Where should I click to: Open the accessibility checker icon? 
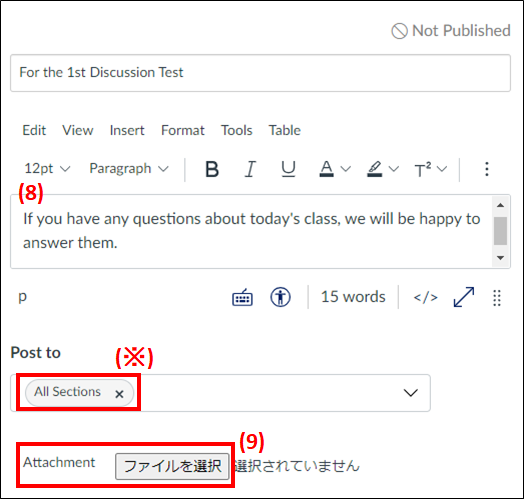(280, 297)
